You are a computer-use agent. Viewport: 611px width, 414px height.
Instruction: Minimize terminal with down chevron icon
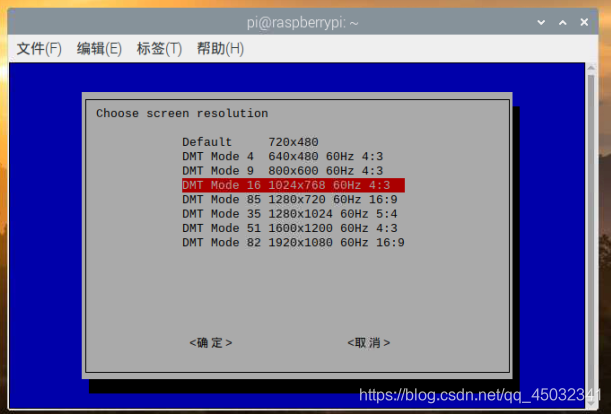pyautogui.click(x=541, y=23)
